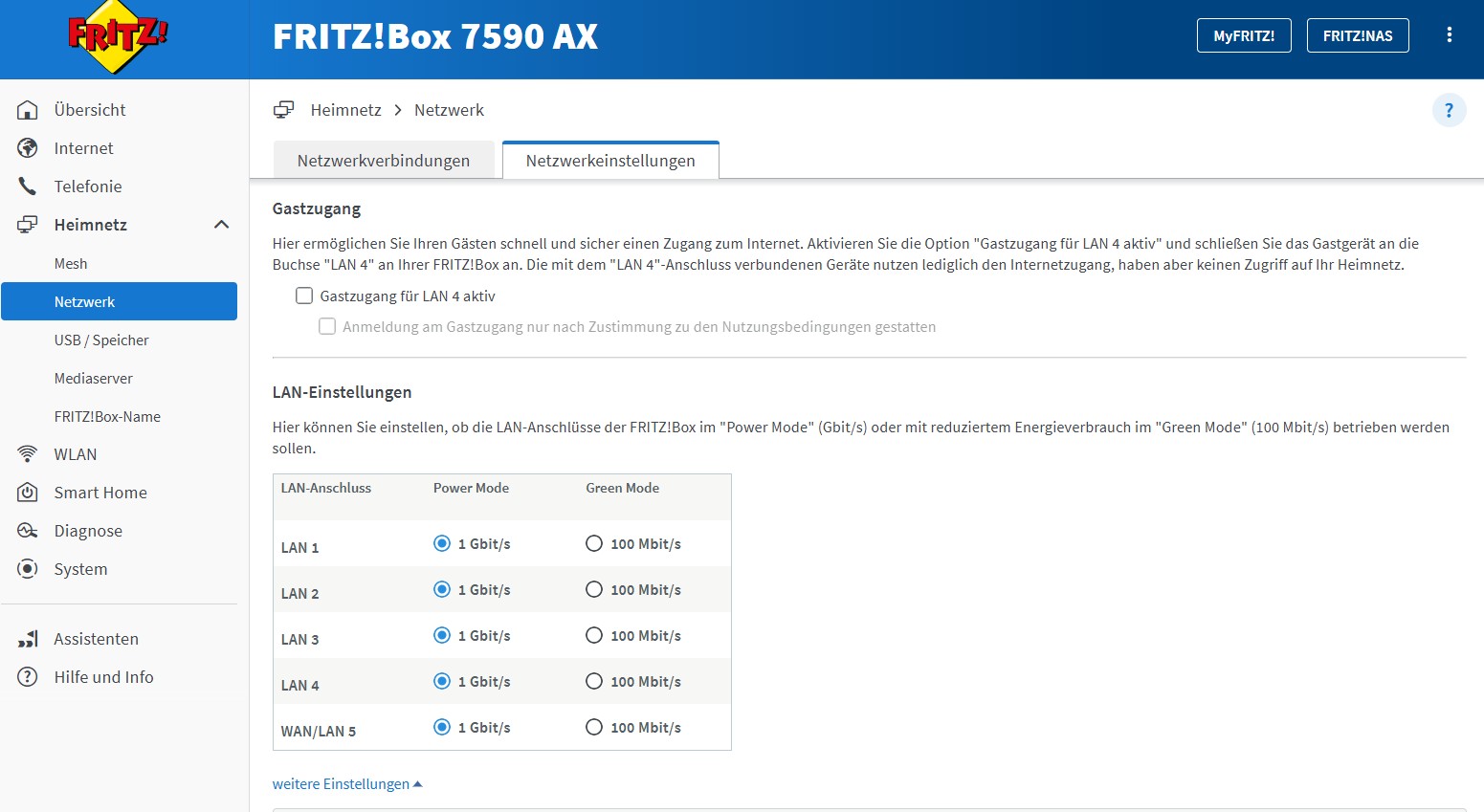Screen dimensions: 1484x812
Task: Switch to the Netzwerkeinstellungen tab
Action: [x=610, y=161]
